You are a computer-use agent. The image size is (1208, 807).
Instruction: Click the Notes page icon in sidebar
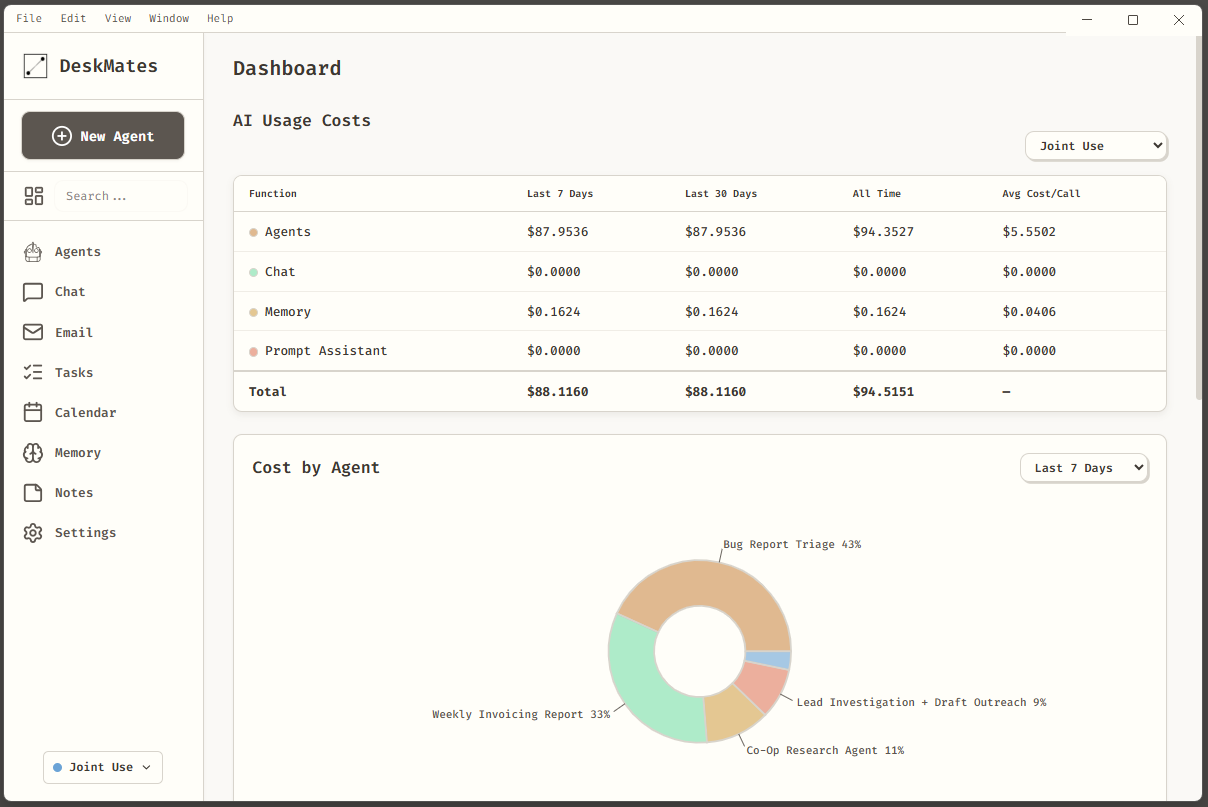pyautogui.click(x=33, y=493)
